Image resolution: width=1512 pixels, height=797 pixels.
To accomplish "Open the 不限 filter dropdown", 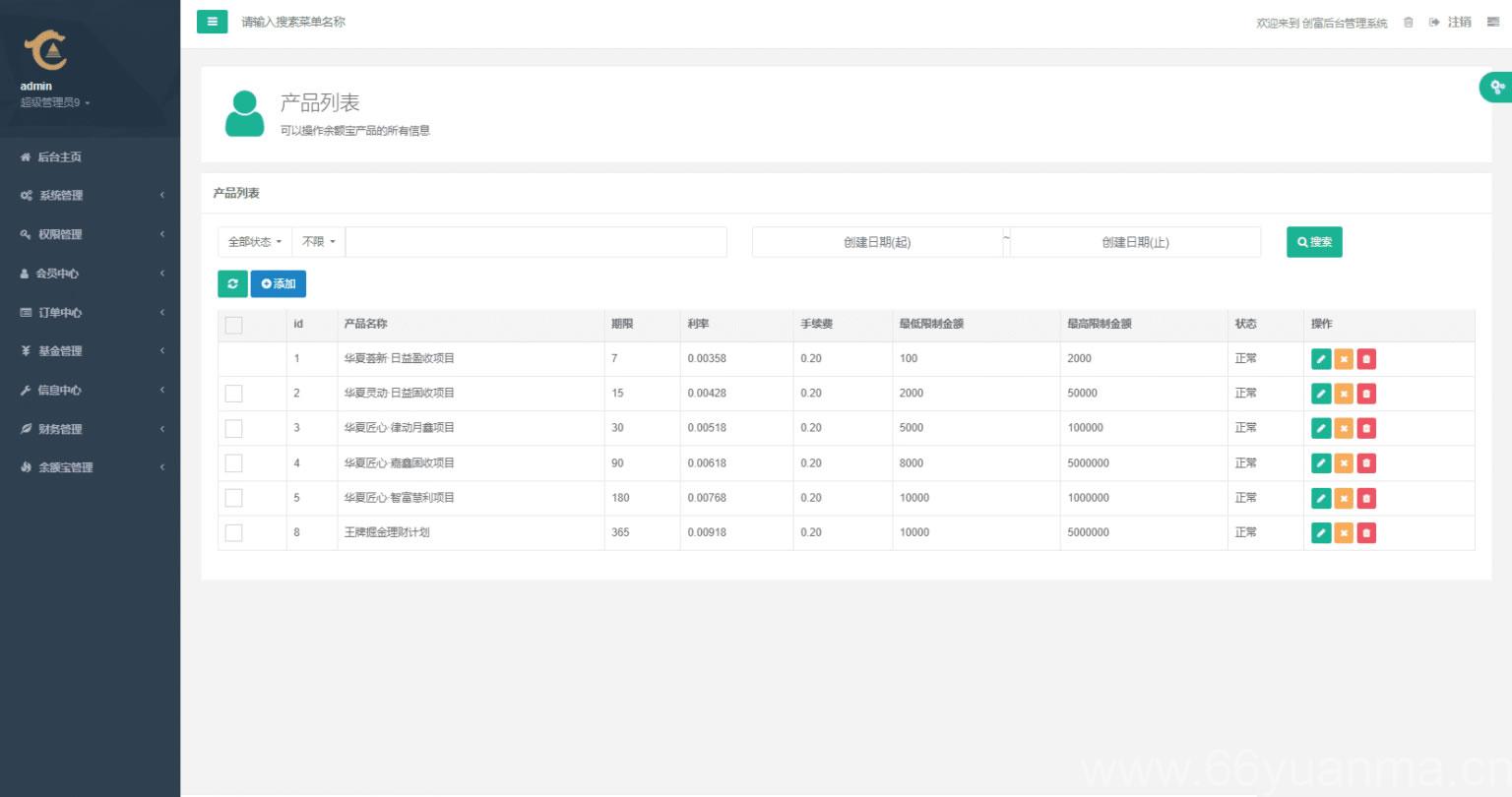I will (x=319, y=242).
